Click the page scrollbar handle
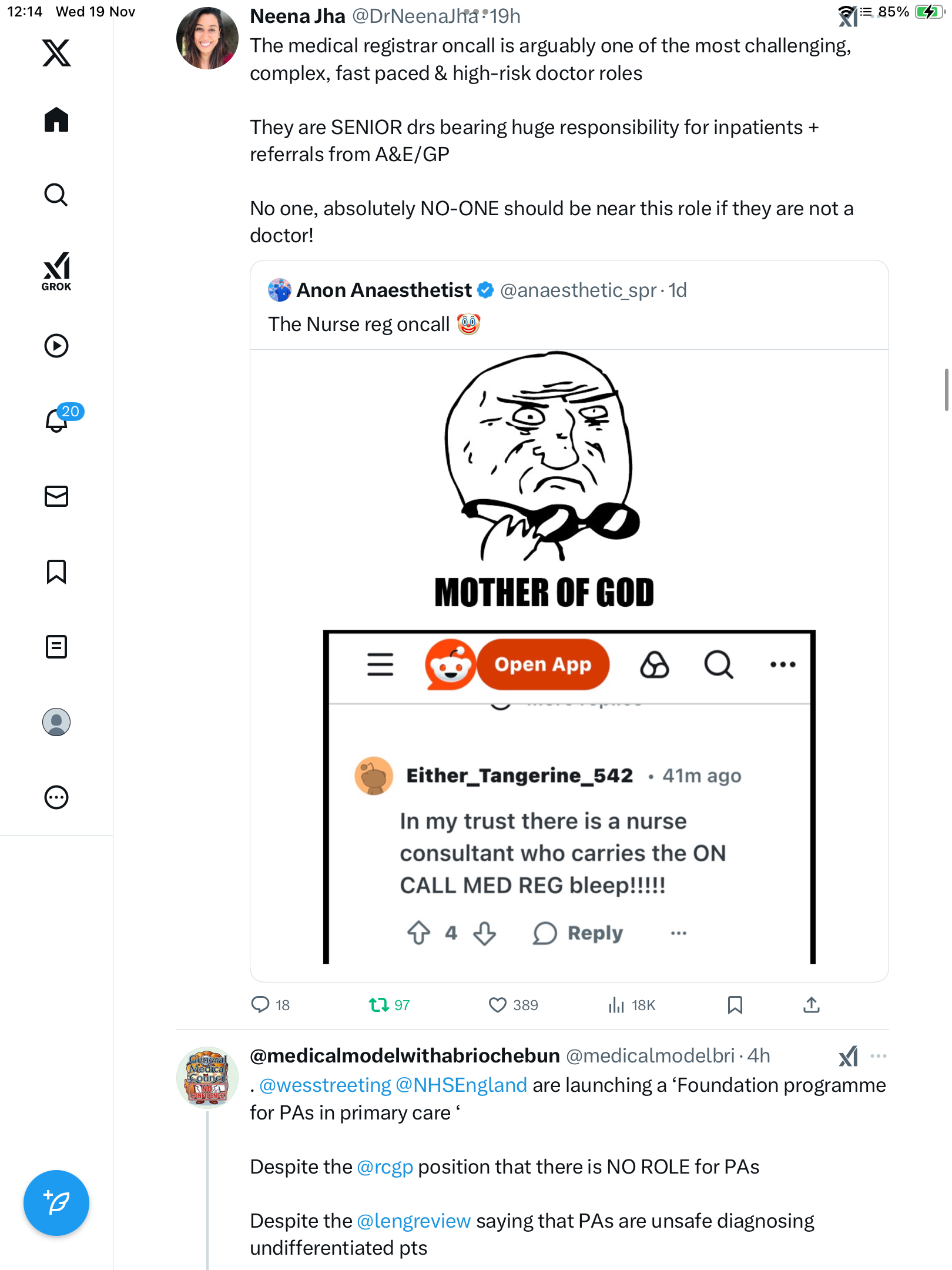The height and width of the screenshot is (1270, 952). click(x=946, y=389)
